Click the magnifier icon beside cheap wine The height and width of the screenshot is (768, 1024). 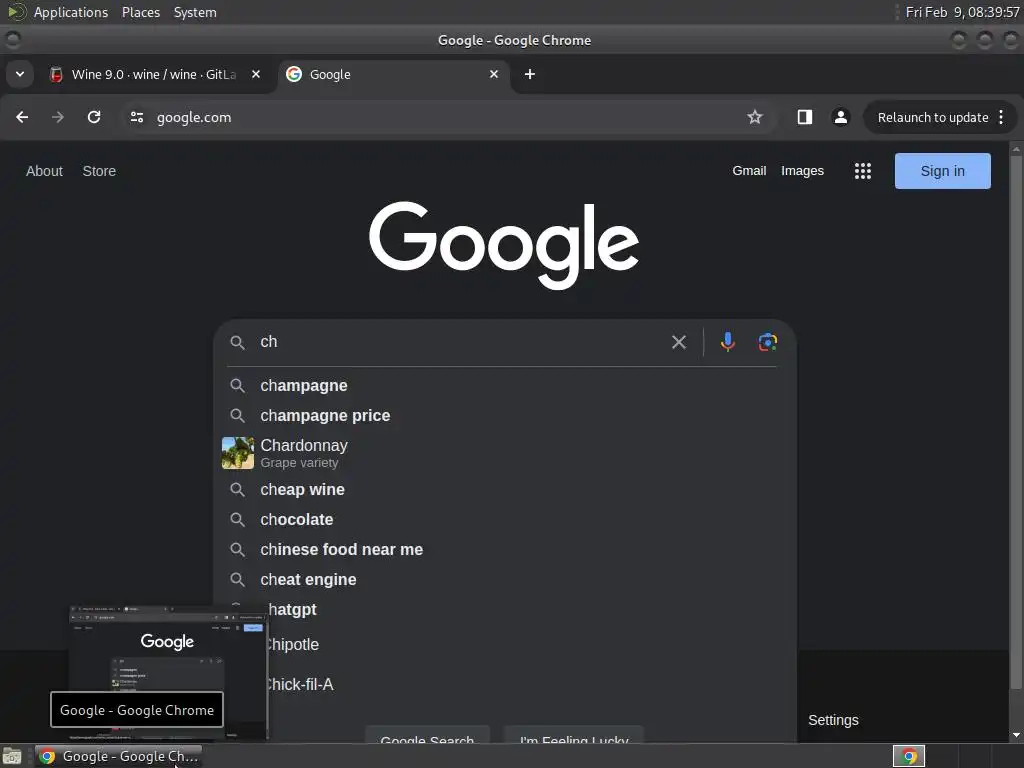pyautogui.click(x=238, y=490)
